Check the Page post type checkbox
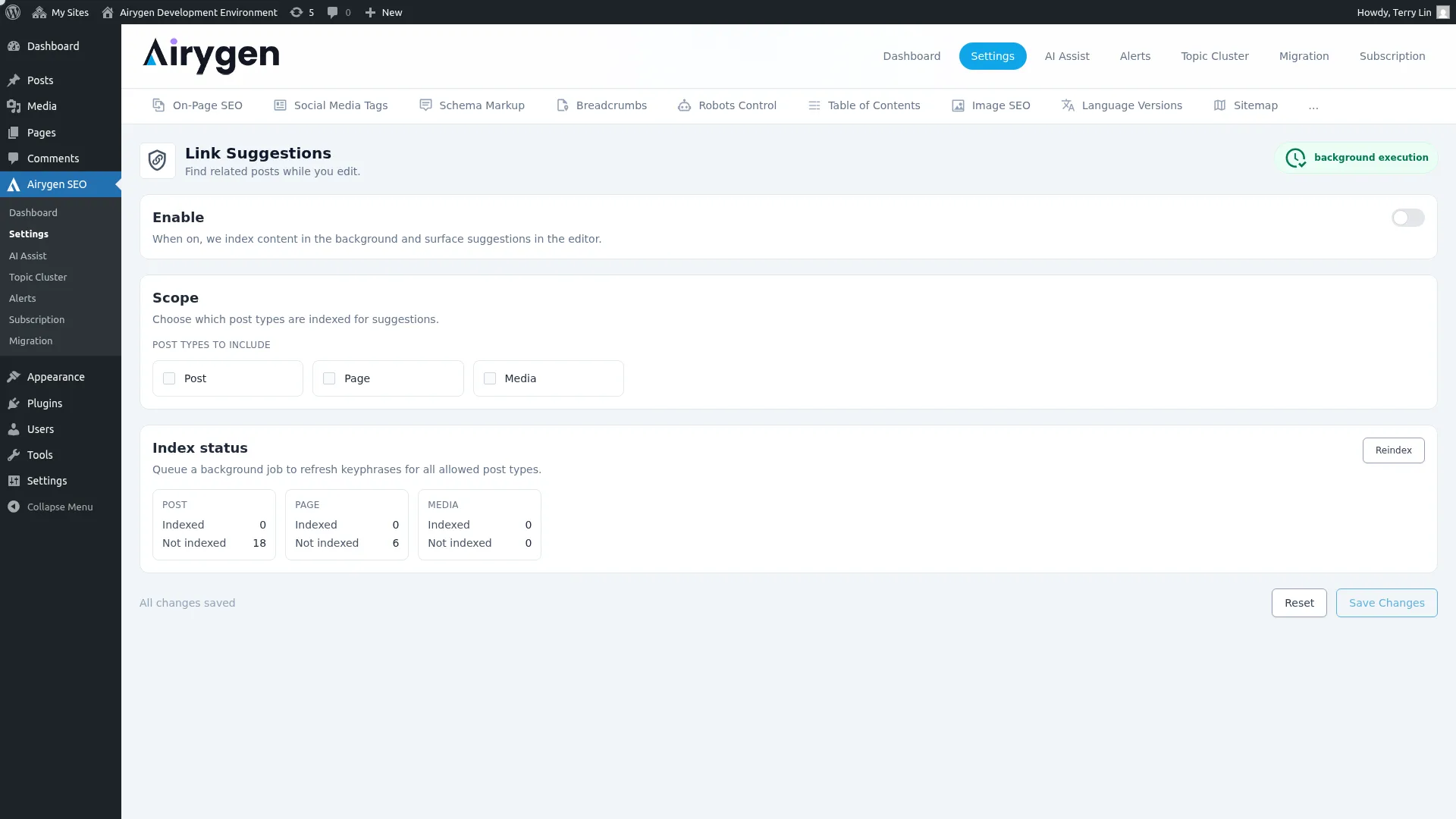 click(x=329, y=378)
